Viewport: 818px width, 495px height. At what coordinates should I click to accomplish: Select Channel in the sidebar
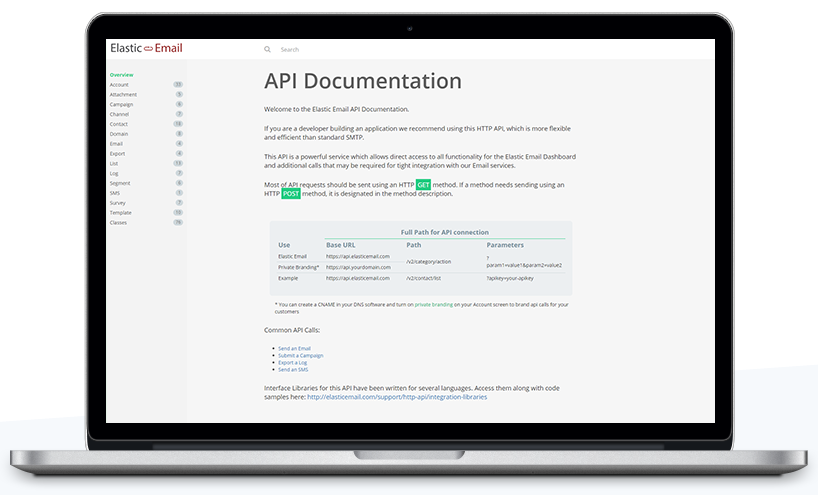[119, 114]
